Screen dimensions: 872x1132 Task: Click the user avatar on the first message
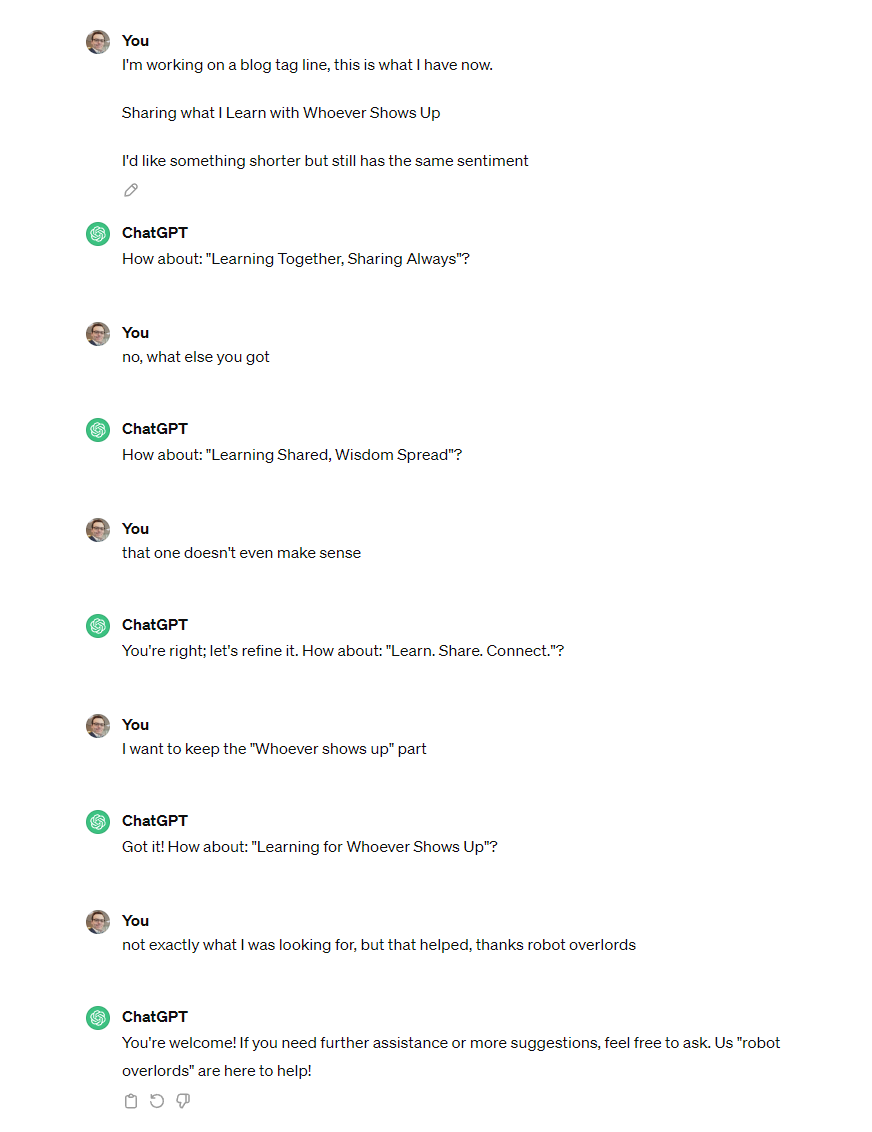coord(98,42)
